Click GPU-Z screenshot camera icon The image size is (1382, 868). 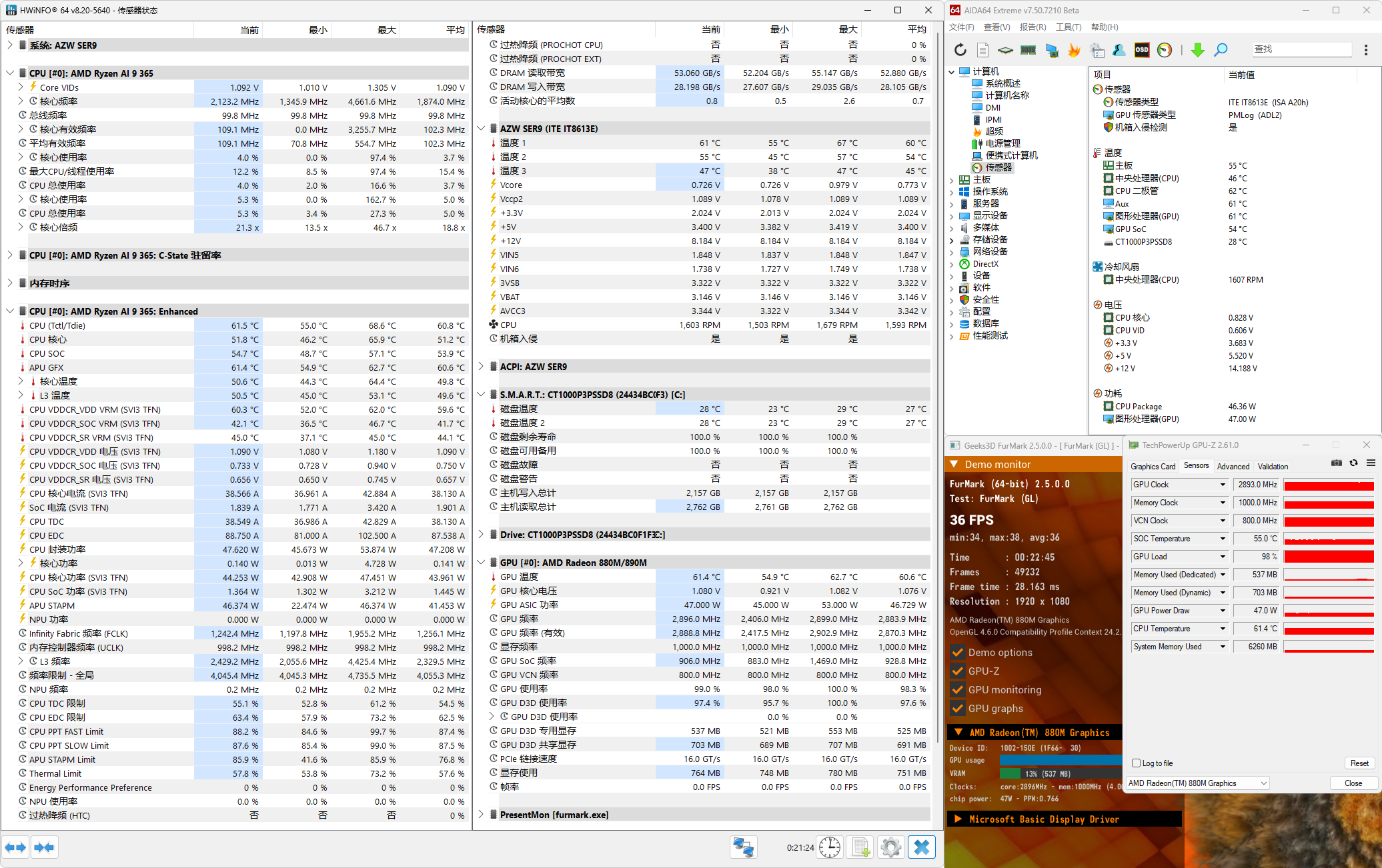1336,463
